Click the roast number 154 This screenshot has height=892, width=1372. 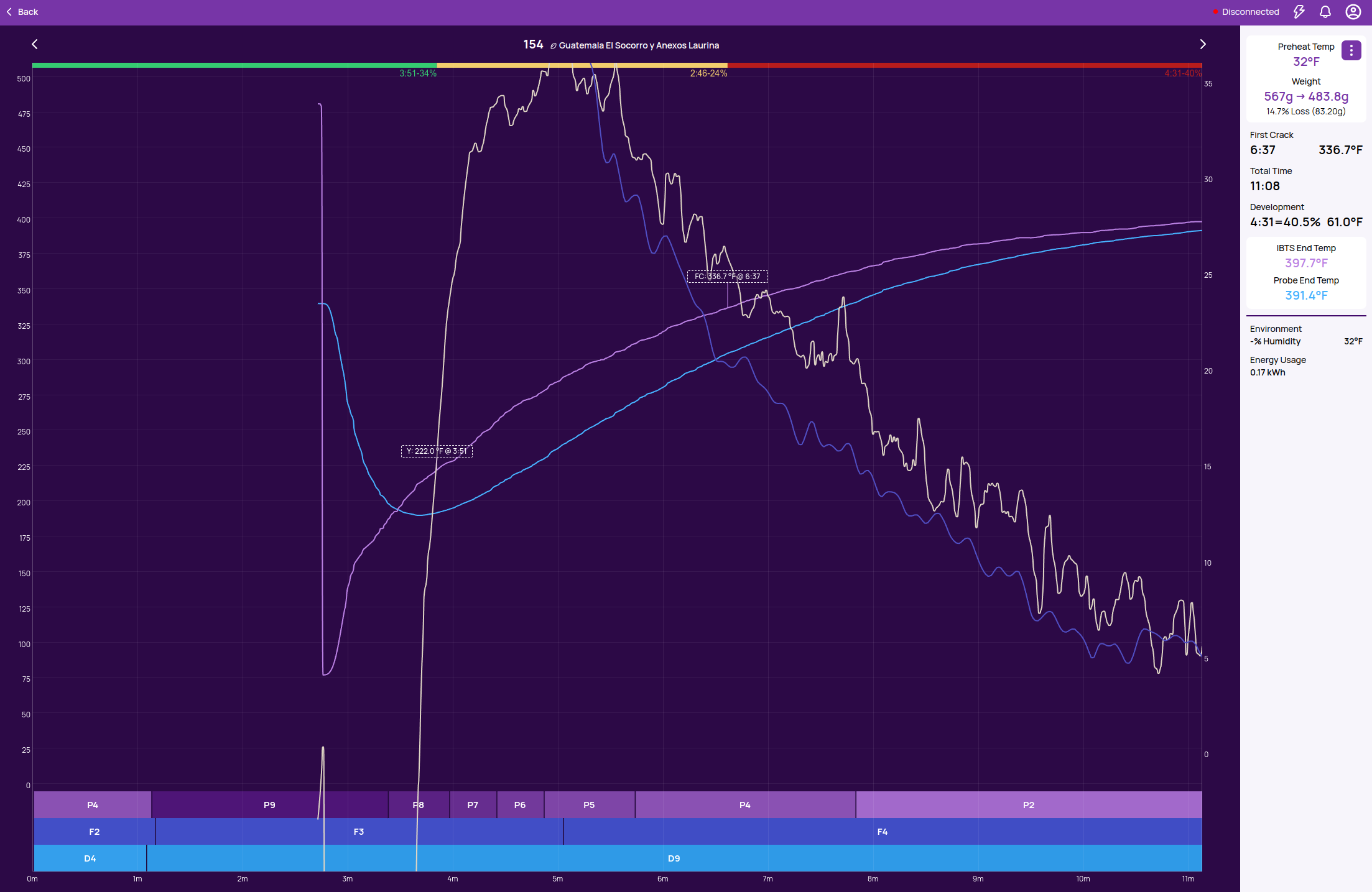[533, 44]
